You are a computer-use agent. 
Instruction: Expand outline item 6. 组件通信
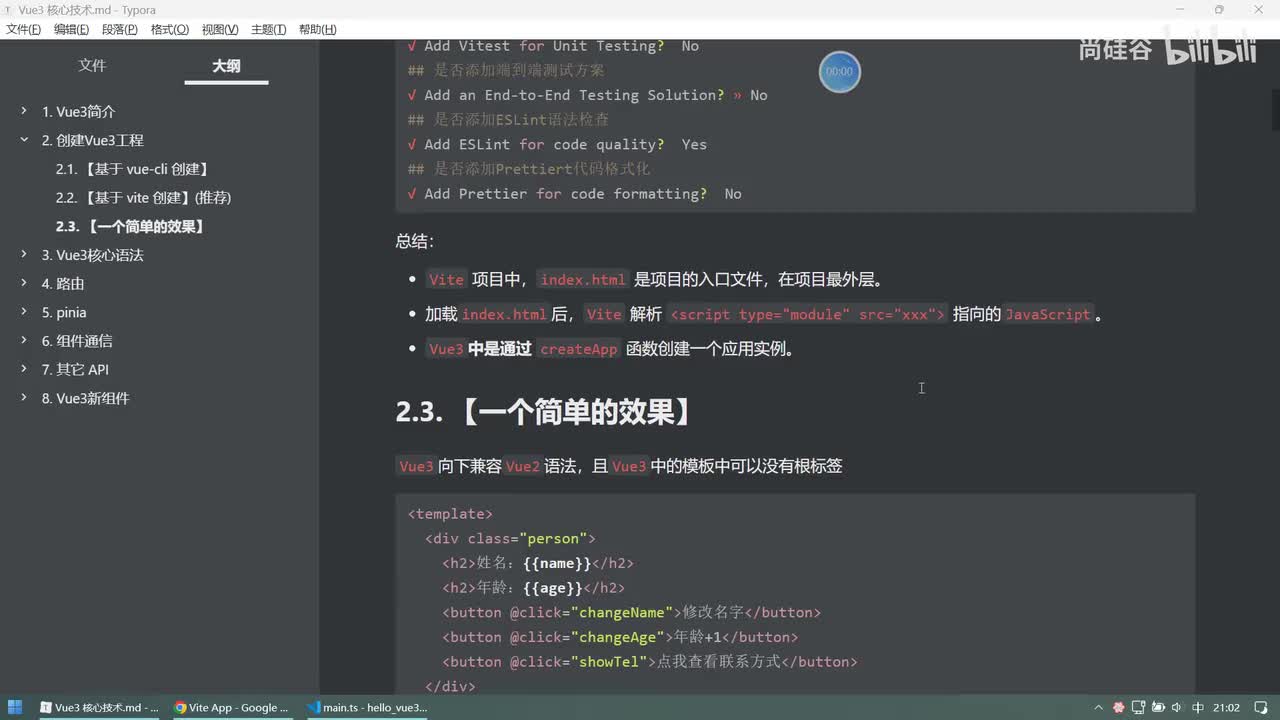tap(24, 341)
